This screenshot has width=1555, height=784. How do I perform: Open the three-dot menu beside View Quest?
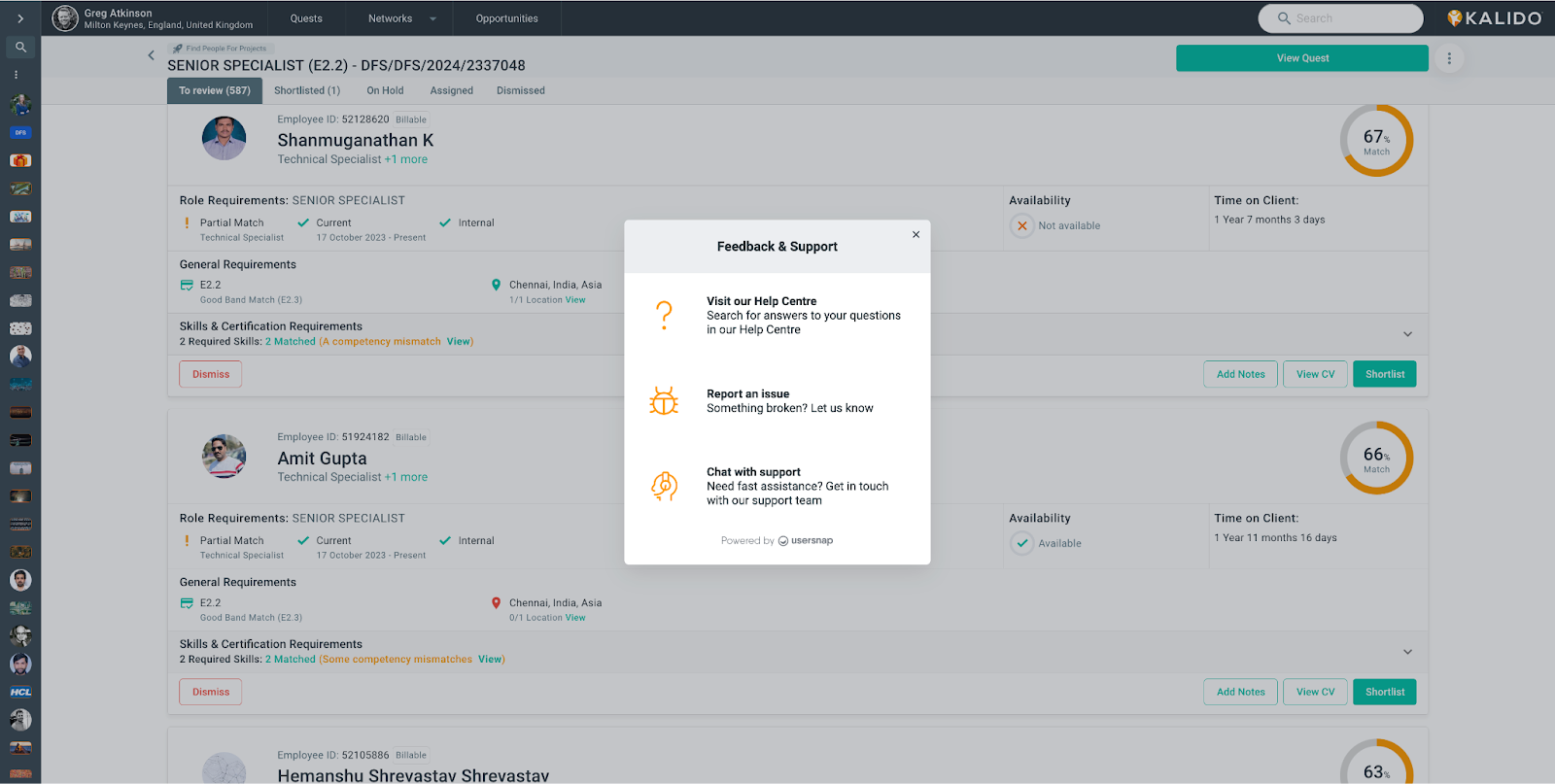1449,58
